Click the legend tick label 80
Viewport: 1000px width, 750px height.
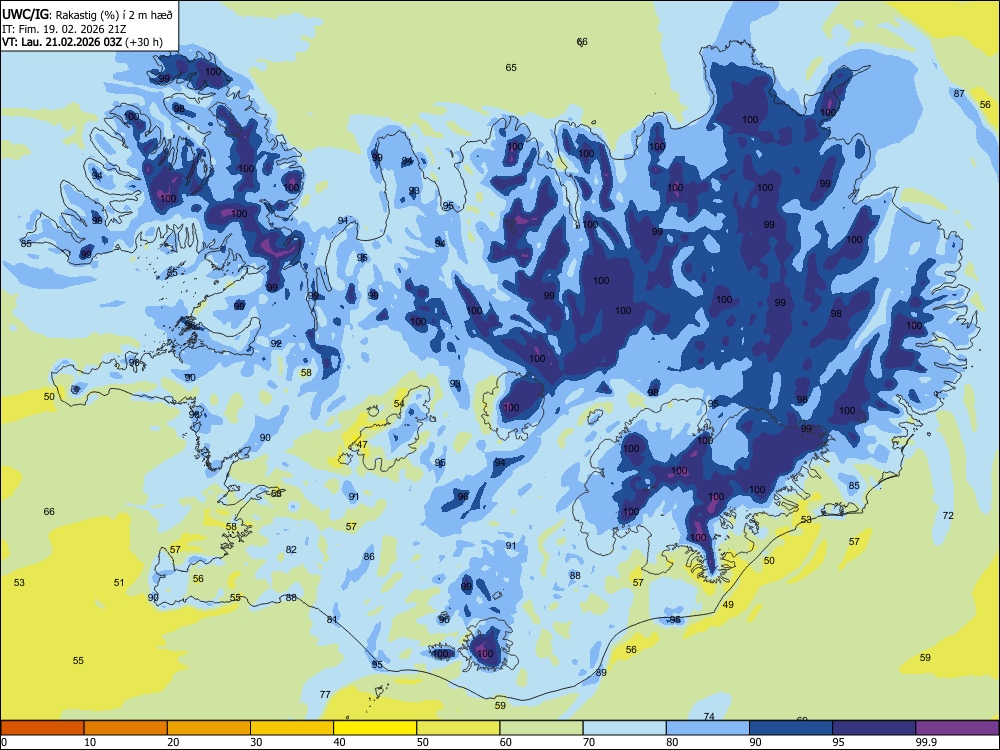coord(672,742)
